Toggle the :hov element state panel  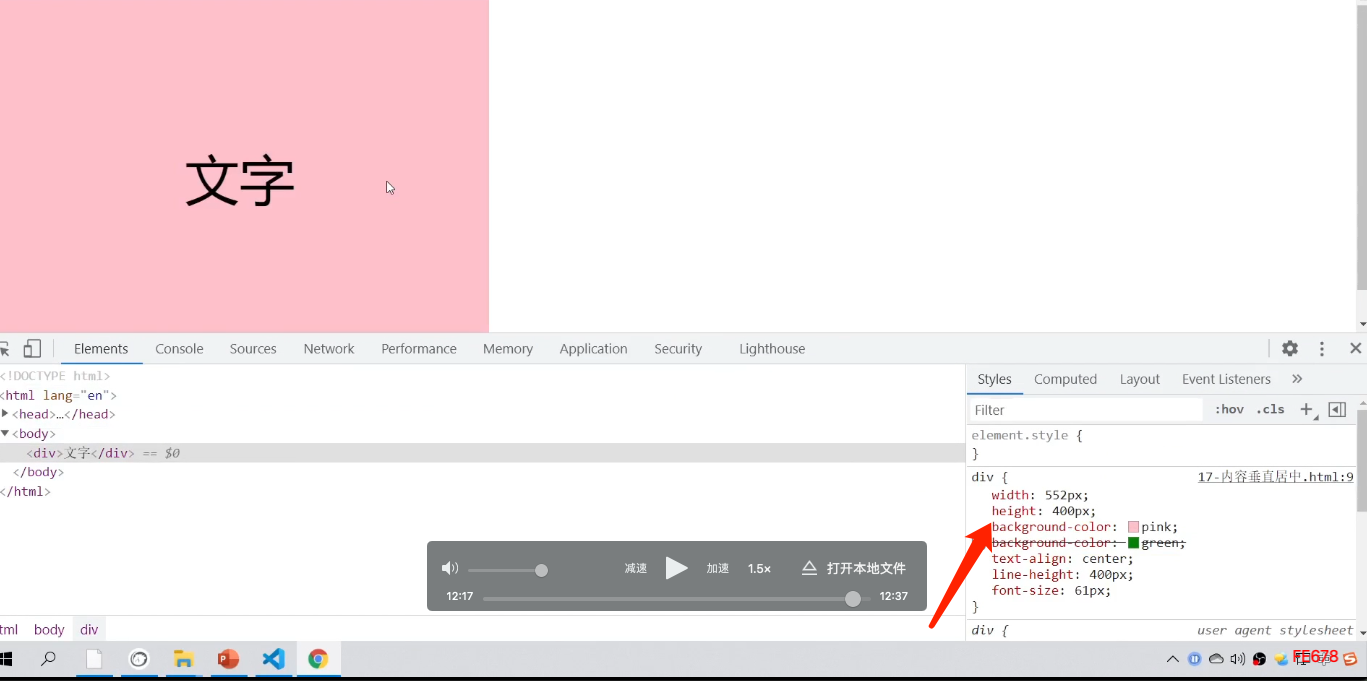point(1229,409)
